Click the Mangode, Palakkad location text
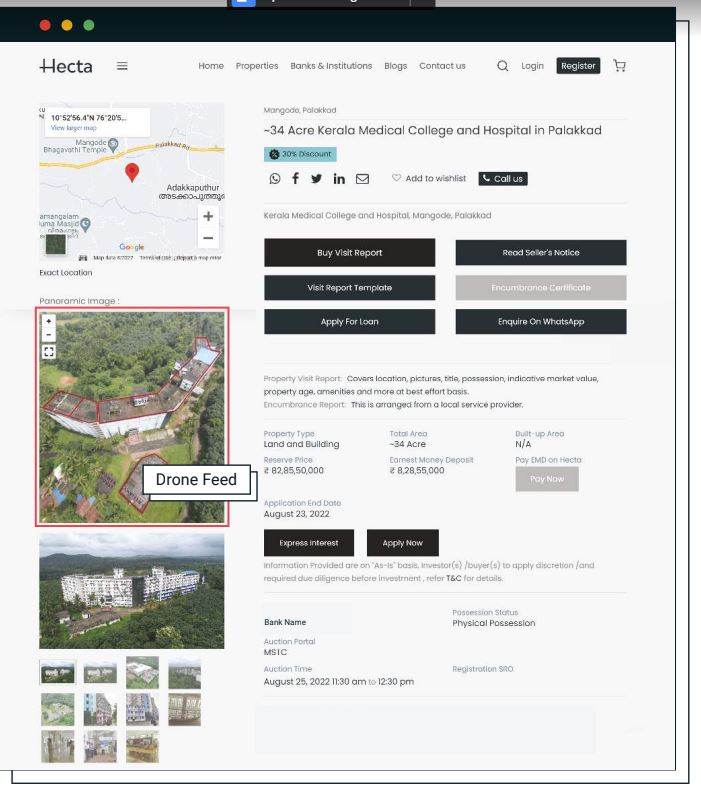Image resolution: width=701 pixels, height=786 pixels. coord(300,110)
